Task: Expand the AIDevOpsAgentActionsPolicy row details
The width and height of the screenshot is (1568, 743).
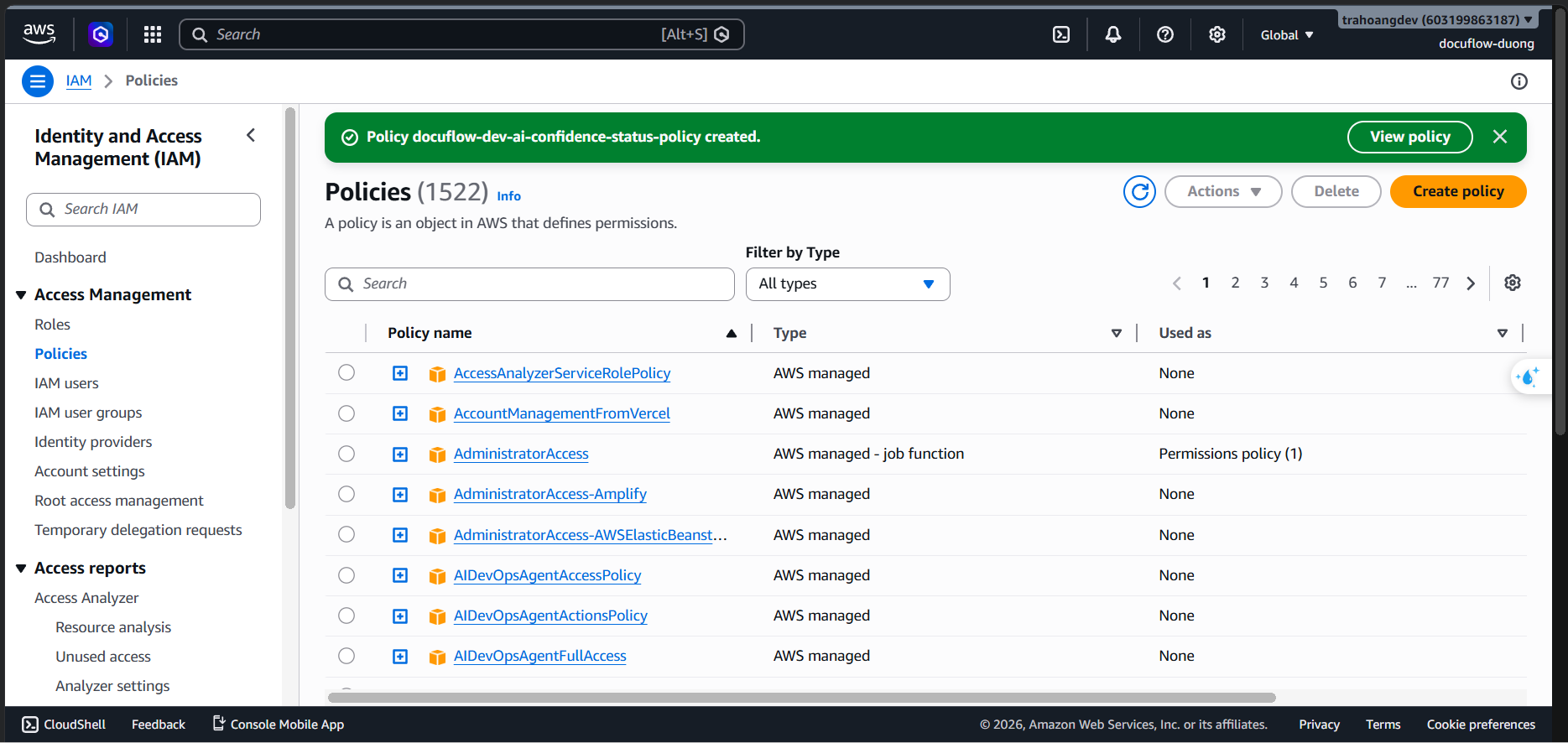Action: [x=400, y=616]
